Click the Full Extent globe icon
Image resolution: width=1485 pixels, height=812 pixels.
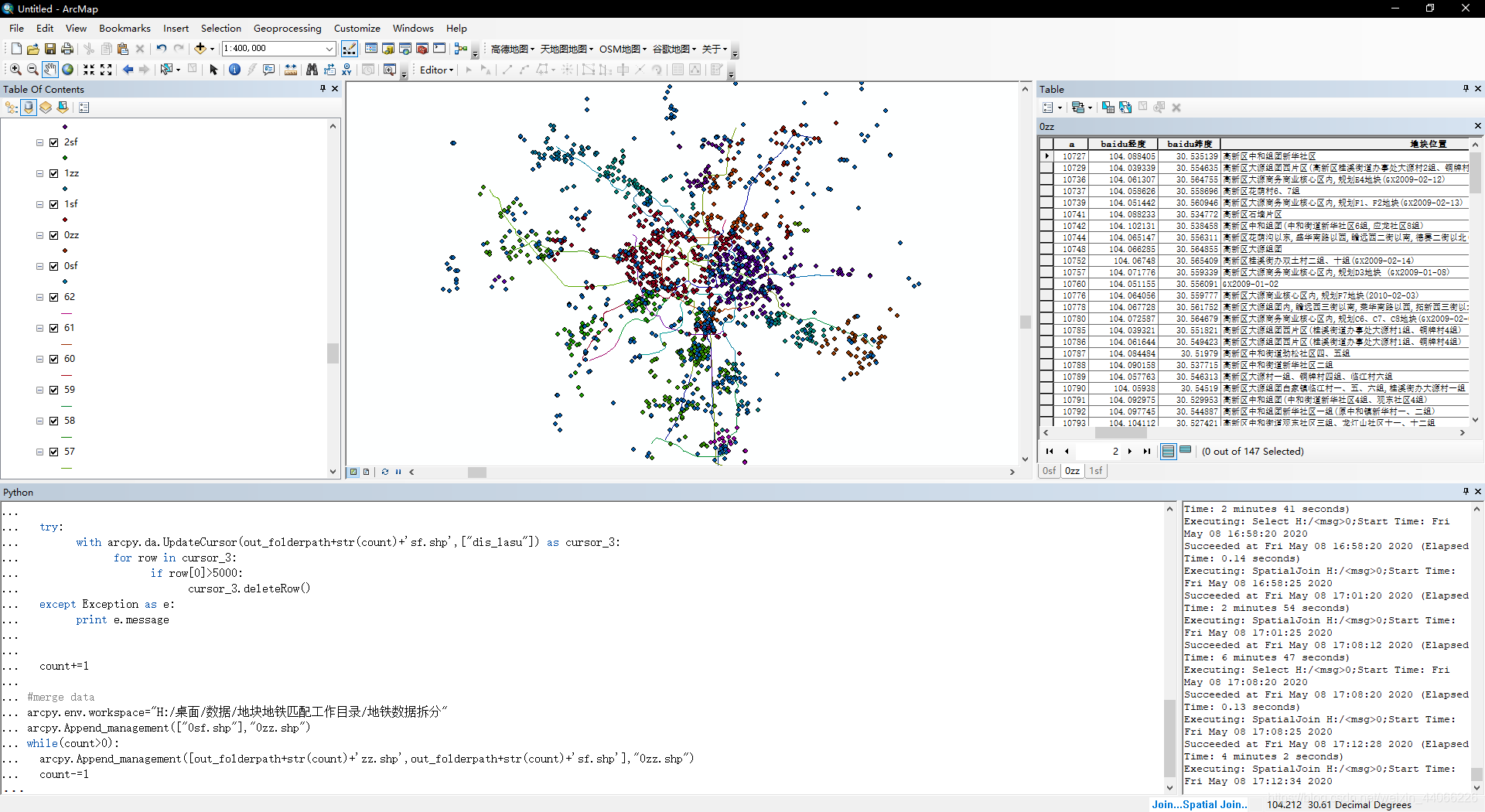pyautogui.click(x=68, y=70)
